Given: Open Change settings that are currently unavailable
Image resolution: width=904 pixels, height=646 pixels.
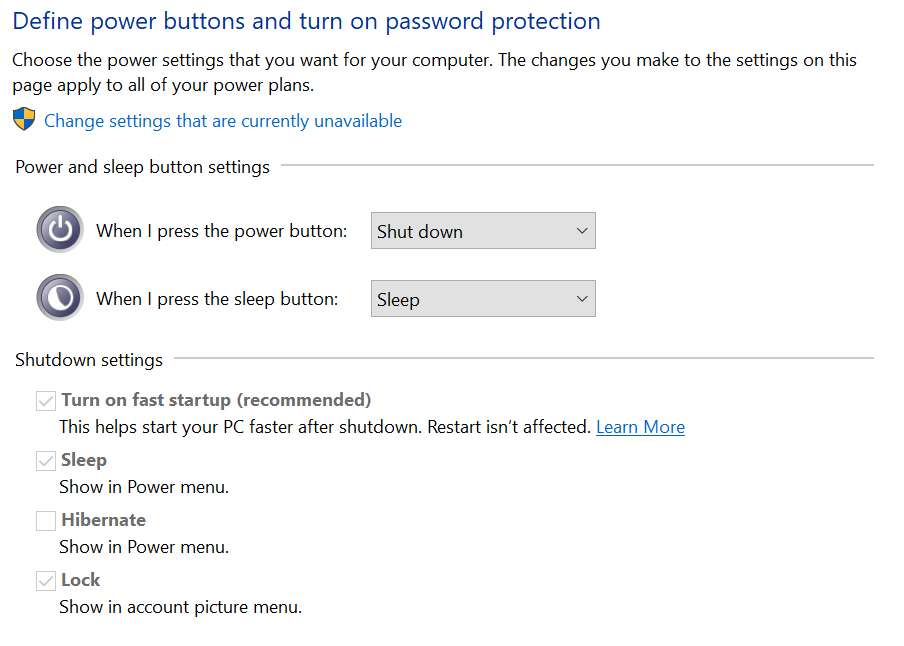Looking at the screenshot, I should pos(223,121).
